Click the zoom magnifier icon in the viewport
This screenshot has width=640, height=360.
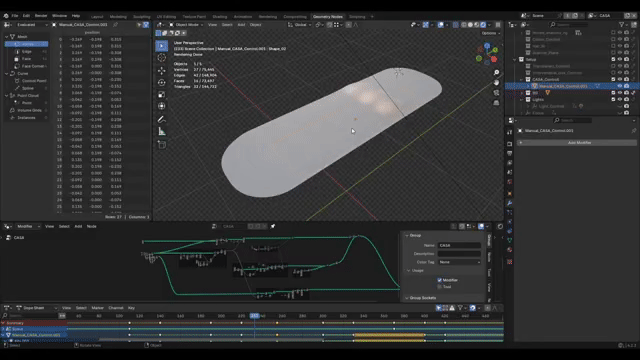[496, 72]
